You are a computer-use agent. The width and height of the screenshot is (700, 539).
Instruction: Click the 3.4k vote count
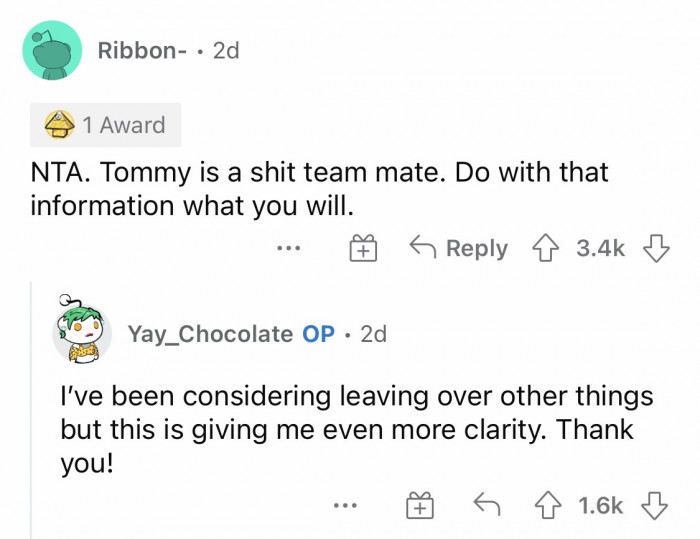click(x=600, y=248)
